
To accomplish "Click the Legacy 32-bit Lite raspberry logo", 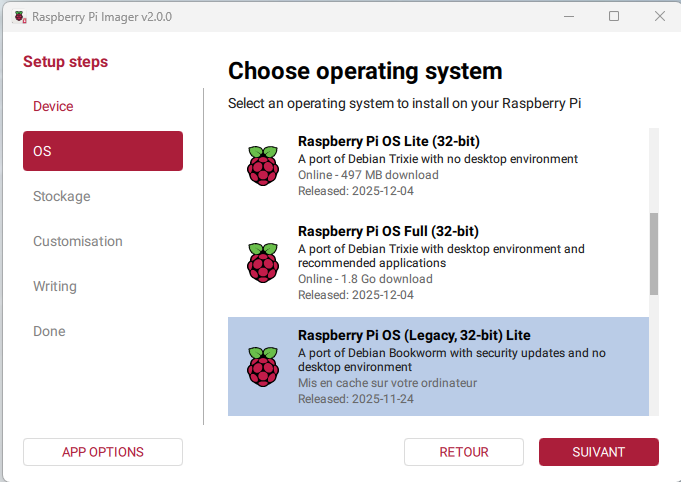I will (x=262, y=366).
